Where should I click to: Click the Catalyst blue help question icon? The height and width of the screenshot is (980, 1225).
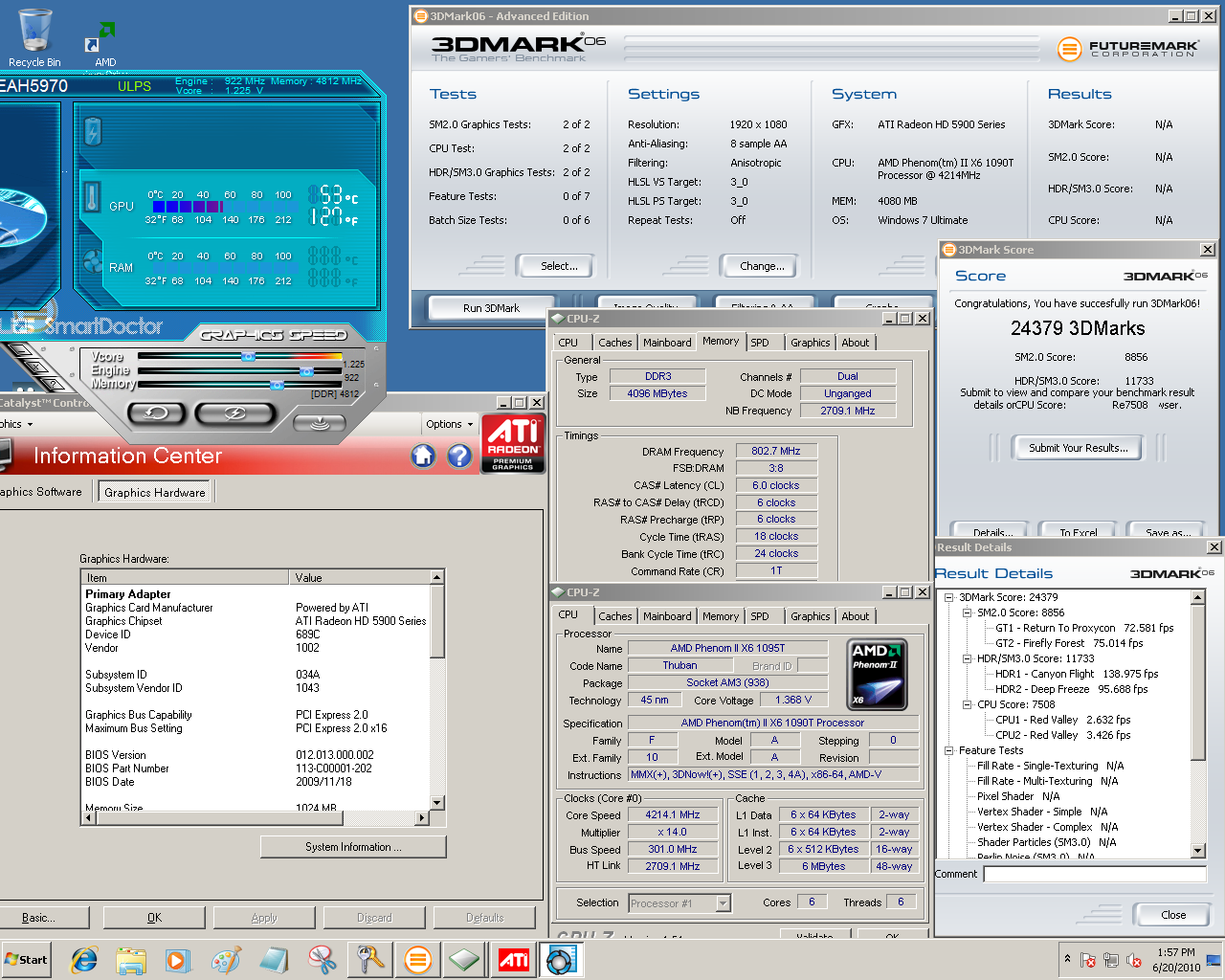[460, 456]
